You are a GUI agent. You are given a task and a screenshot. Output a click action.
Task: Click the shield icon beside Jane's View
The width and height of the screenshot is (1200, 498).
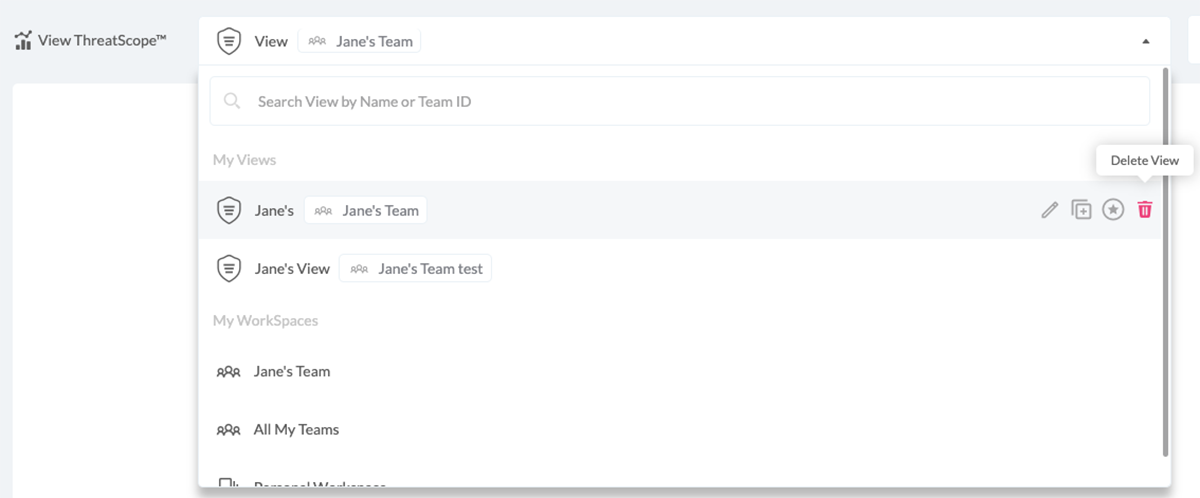point(229,269)
